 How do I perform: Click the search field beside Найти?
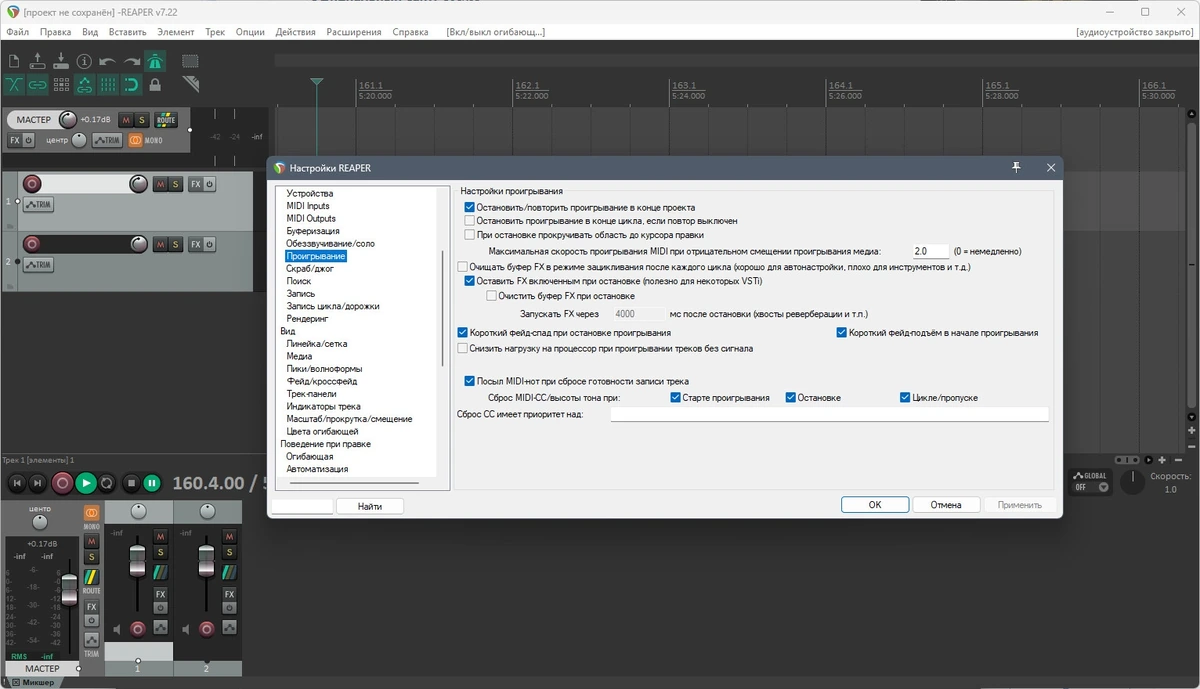click(x=302, y=507)
